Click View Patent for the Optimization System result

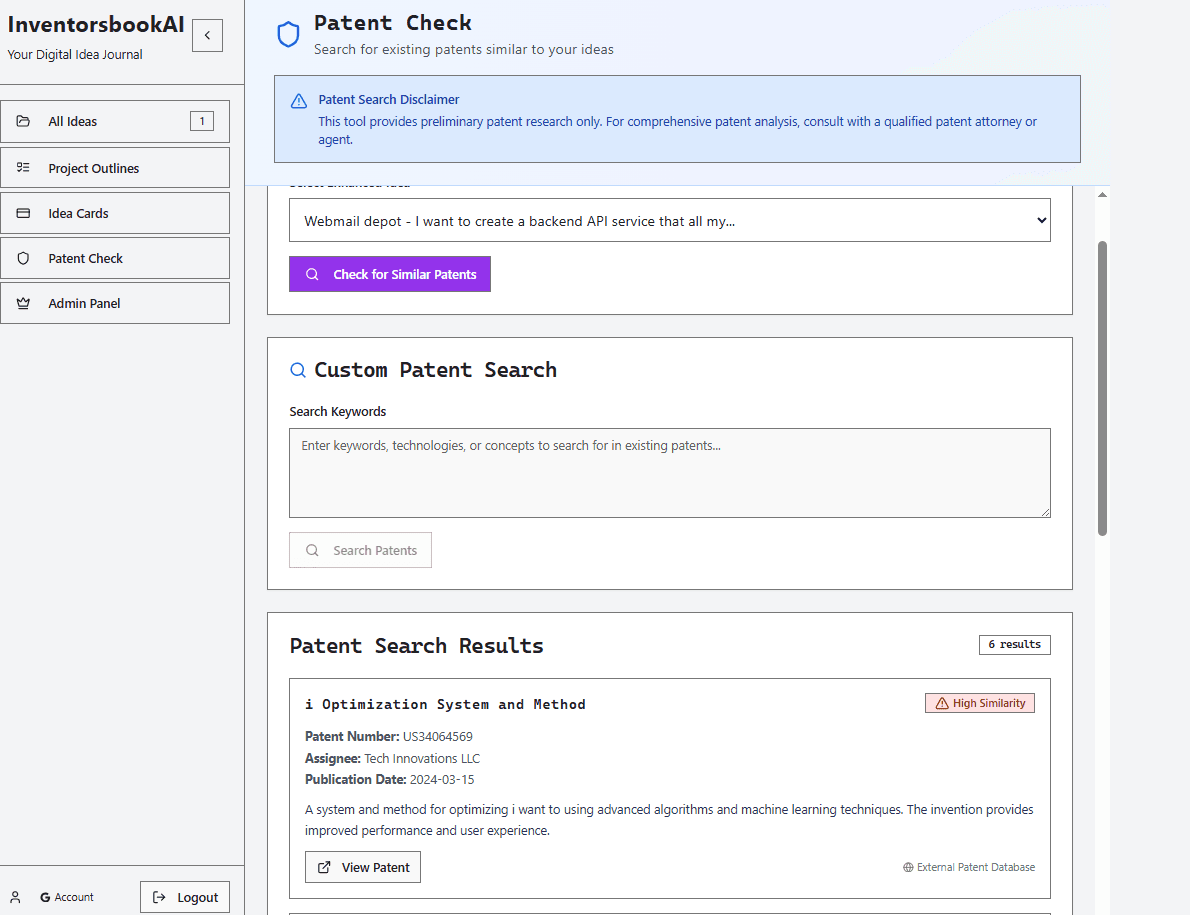363,867
